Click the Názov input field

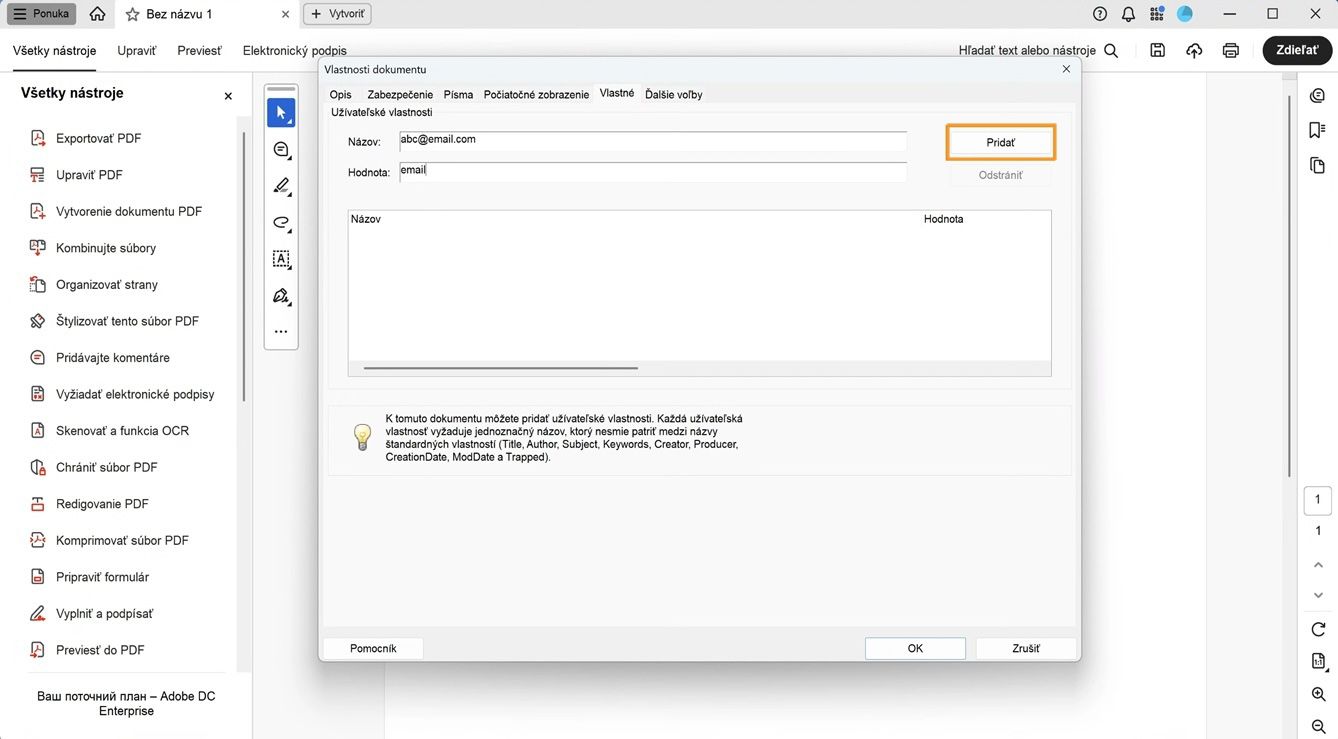pos(653,141)
